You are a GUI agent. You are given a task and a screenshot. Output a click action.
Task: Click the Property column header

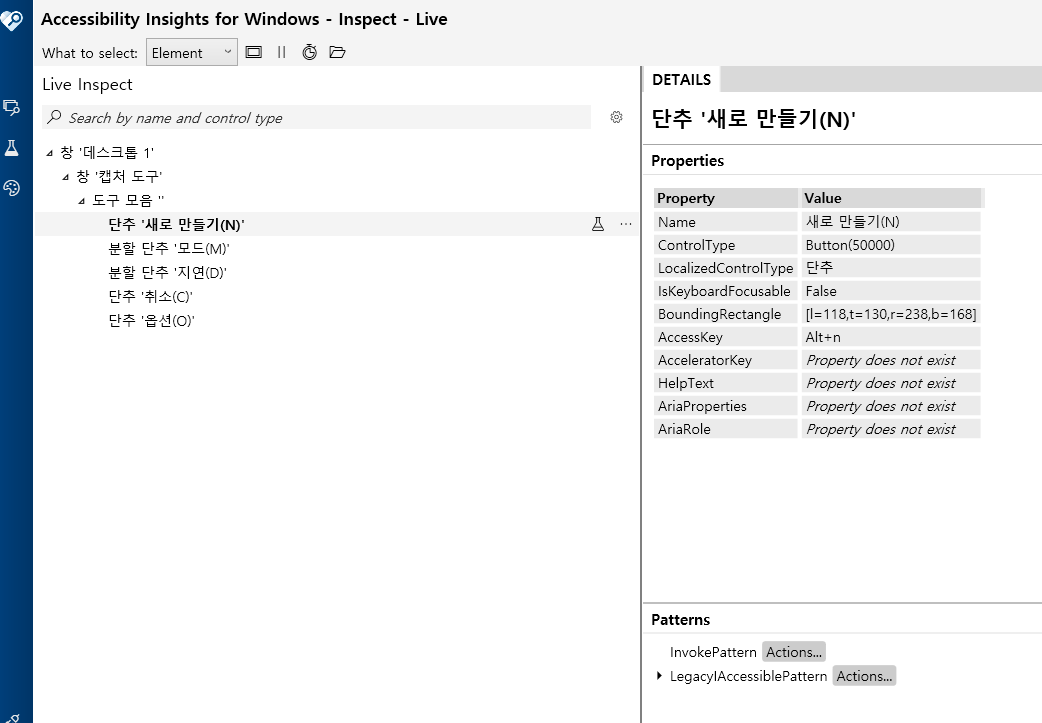click(726, 198)
